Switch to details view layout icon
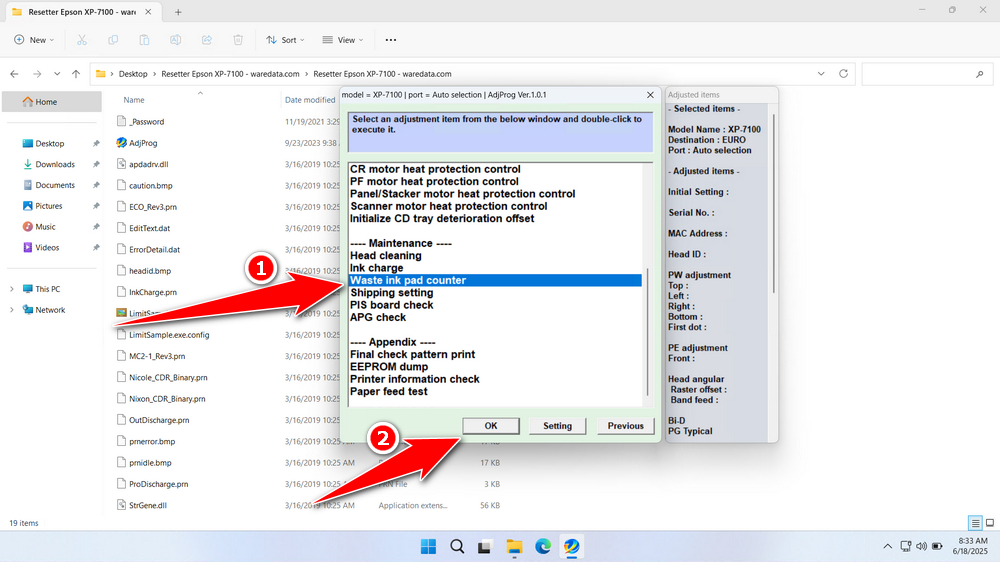The height and width of the screenshot is (562, 1000). coord(975,523)
